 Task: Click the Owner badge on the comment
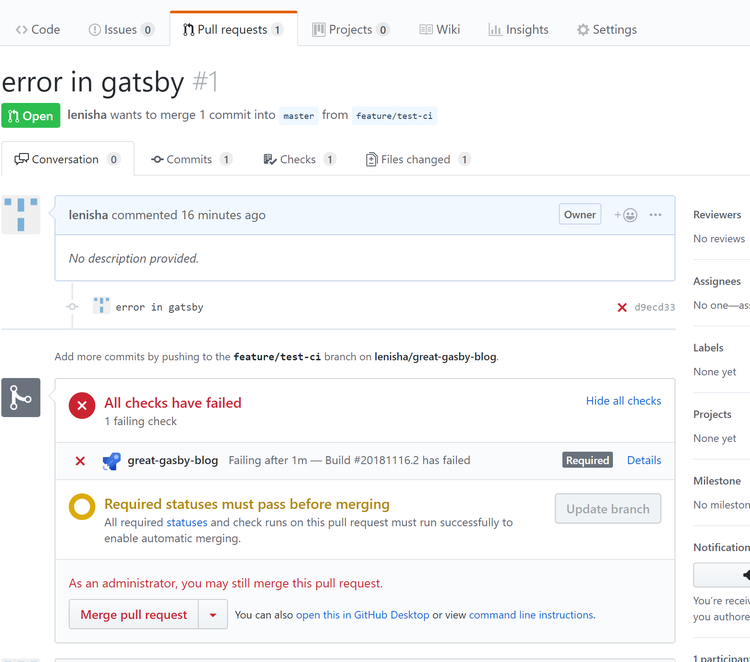(580, 214)
